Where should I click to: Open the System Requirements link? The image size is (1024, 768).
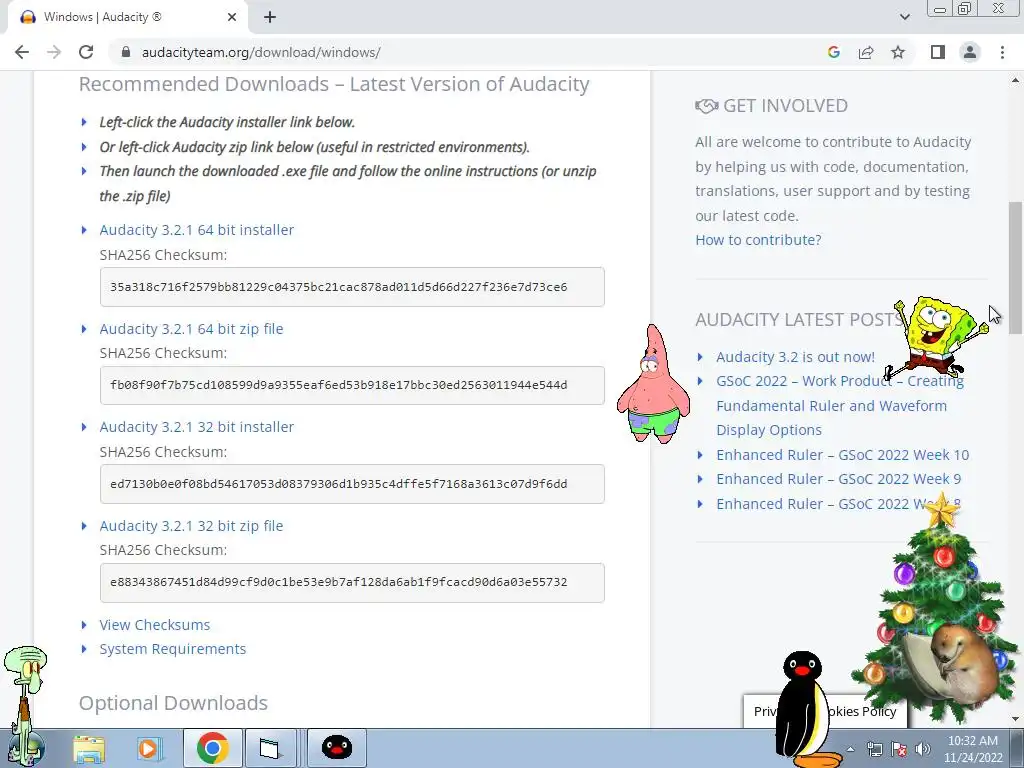coord(172,649)
